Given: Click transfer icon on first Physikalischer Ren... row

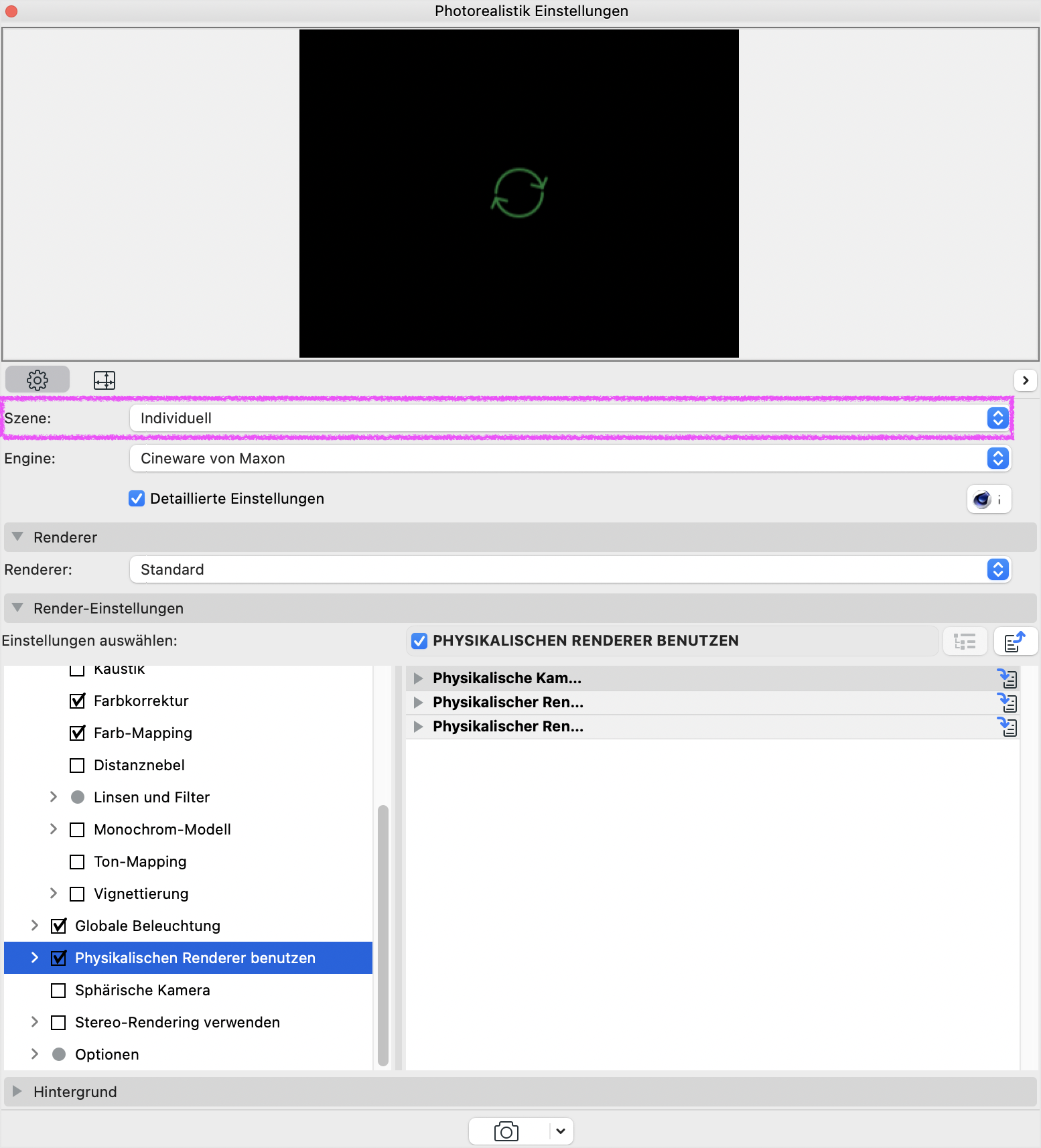Looking at the screenshot, I should coord(1007,703).
